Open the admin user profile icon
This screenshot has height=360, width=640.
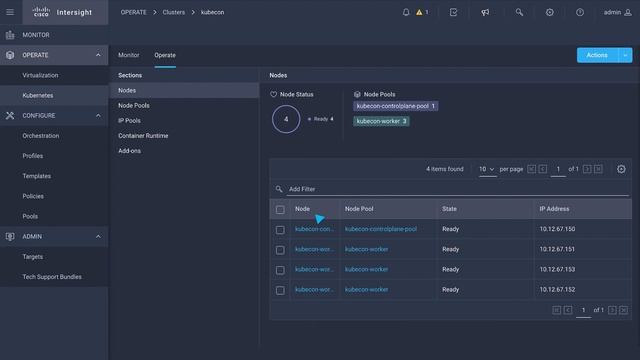(628, 12)
